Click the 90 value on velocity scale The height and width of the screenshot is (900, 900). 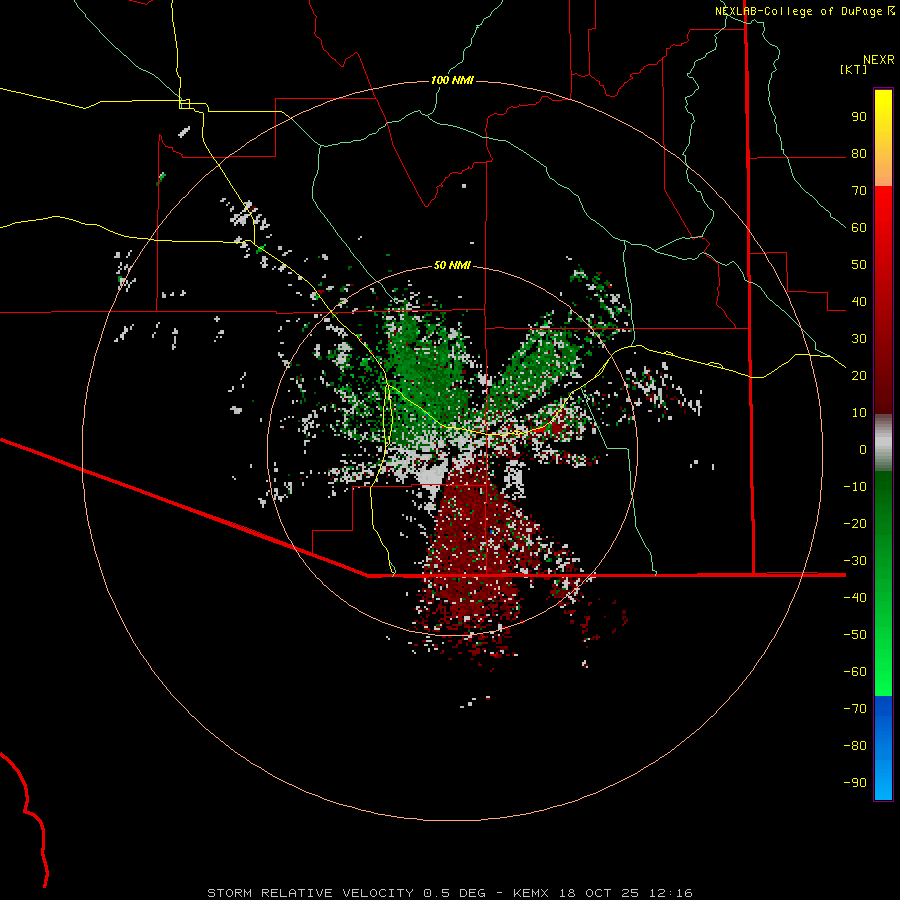[x=859, y=117]
